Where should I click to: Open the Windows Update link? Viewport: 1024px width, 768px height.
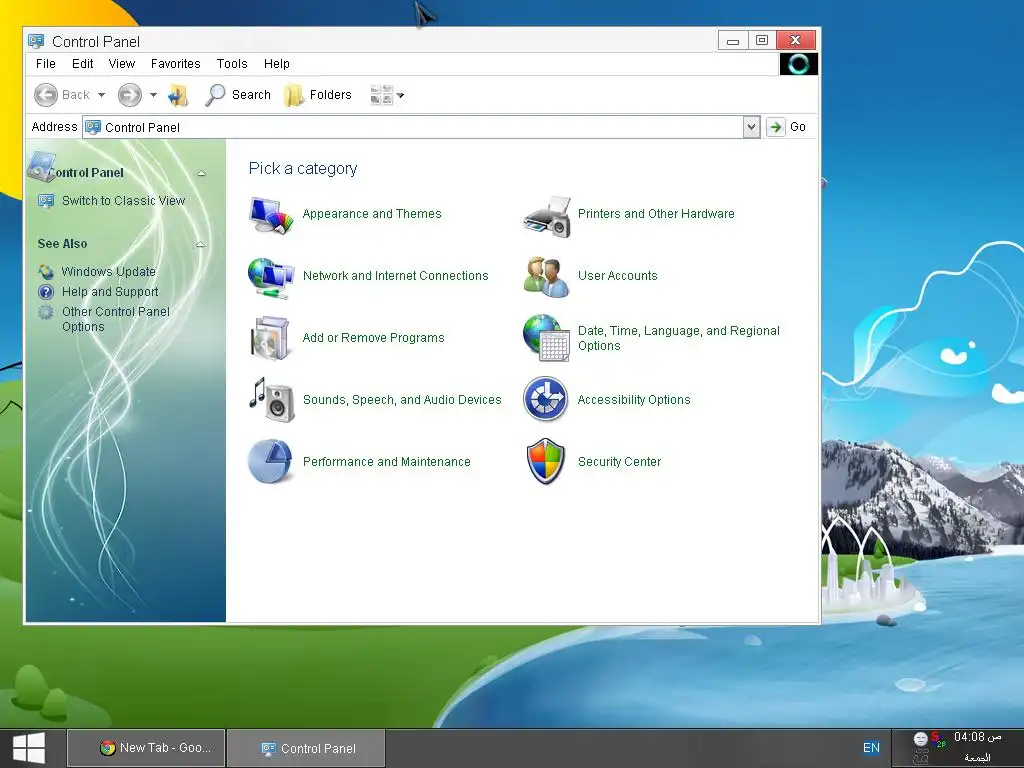coord(108,272)
